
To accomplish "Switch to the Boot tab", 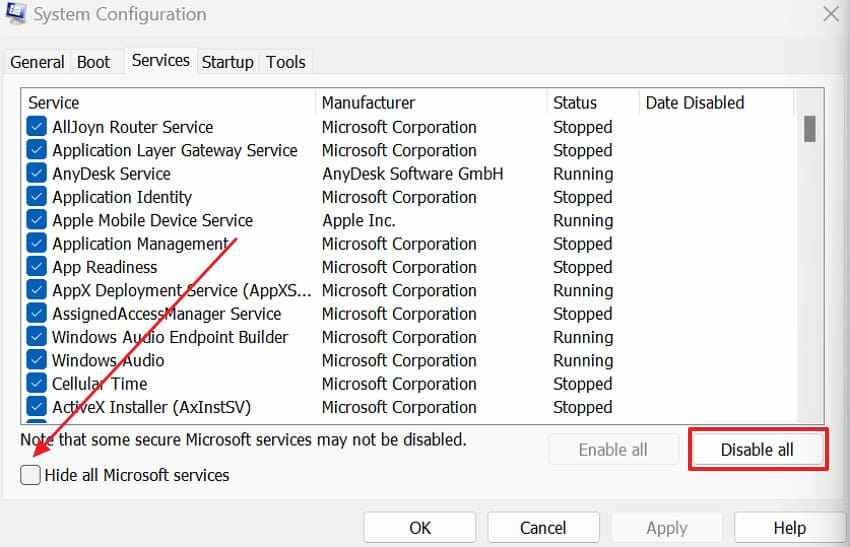I will pyautogui.click(x=93, y=62).
